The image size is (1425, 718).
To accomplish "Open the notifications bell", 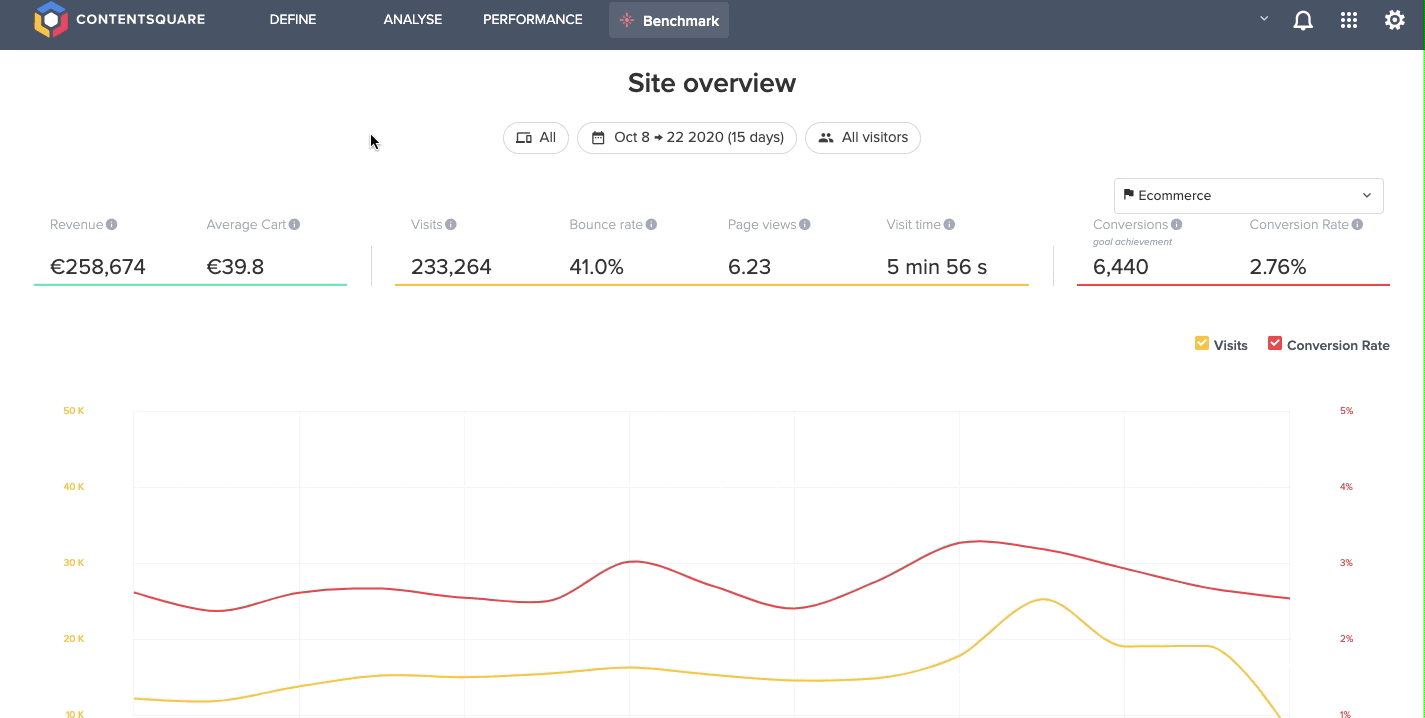I will pyautogui.click(x=1303, y=20).
